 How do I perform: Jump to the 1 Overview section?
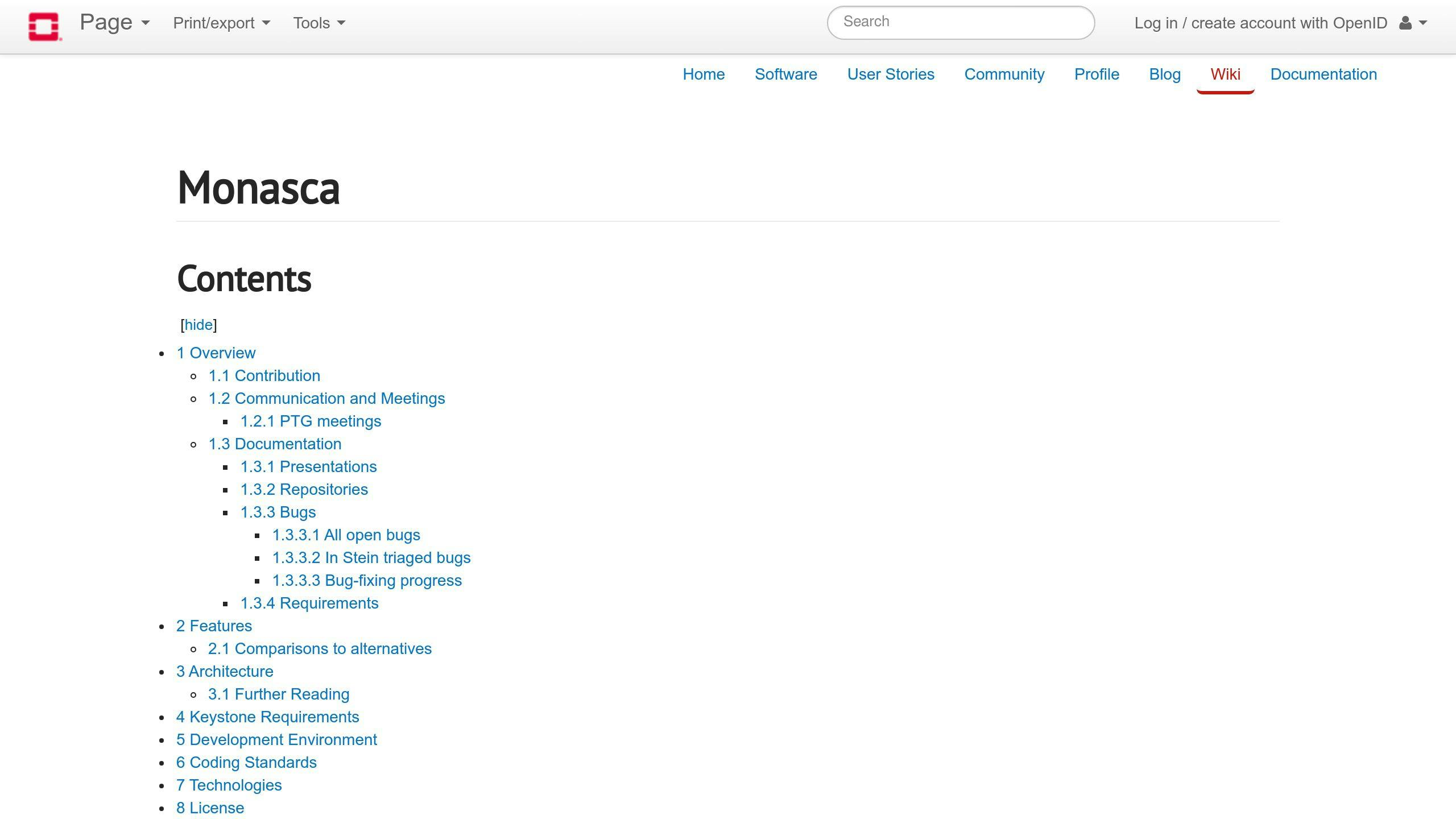point(216,353)
